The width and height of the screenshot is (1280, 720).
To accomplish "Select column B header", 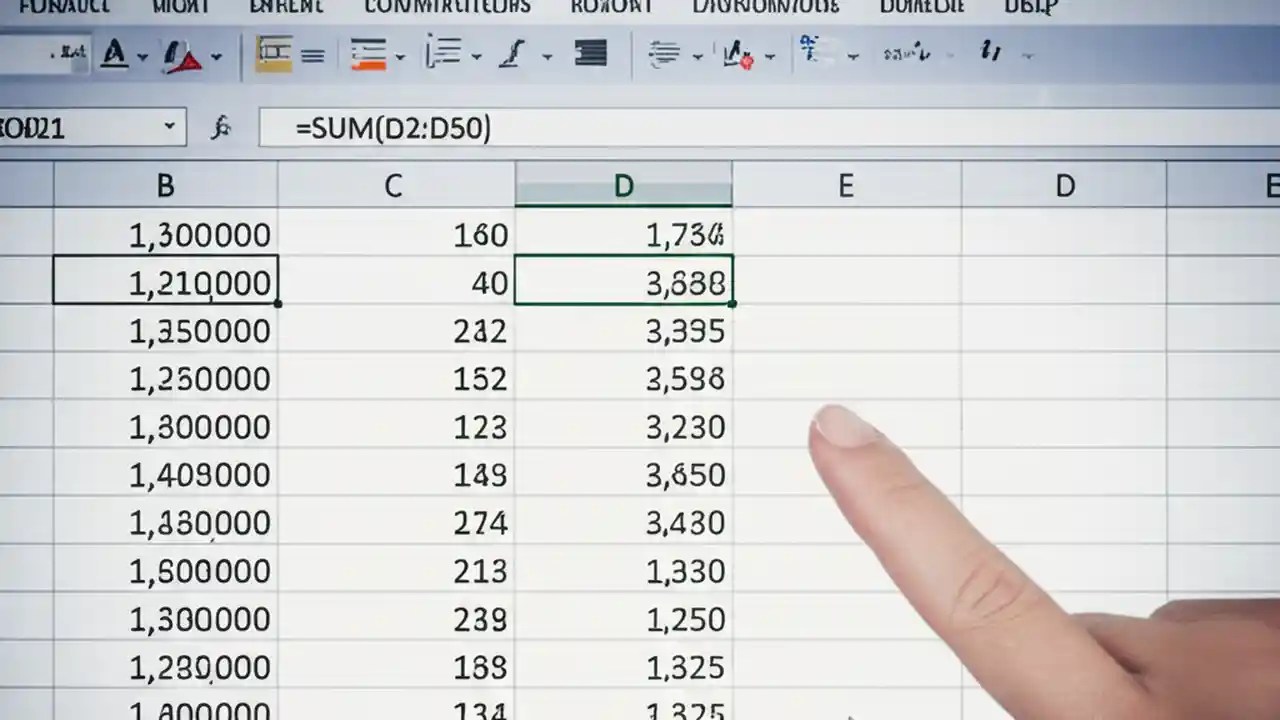I will tap(164, 185).
